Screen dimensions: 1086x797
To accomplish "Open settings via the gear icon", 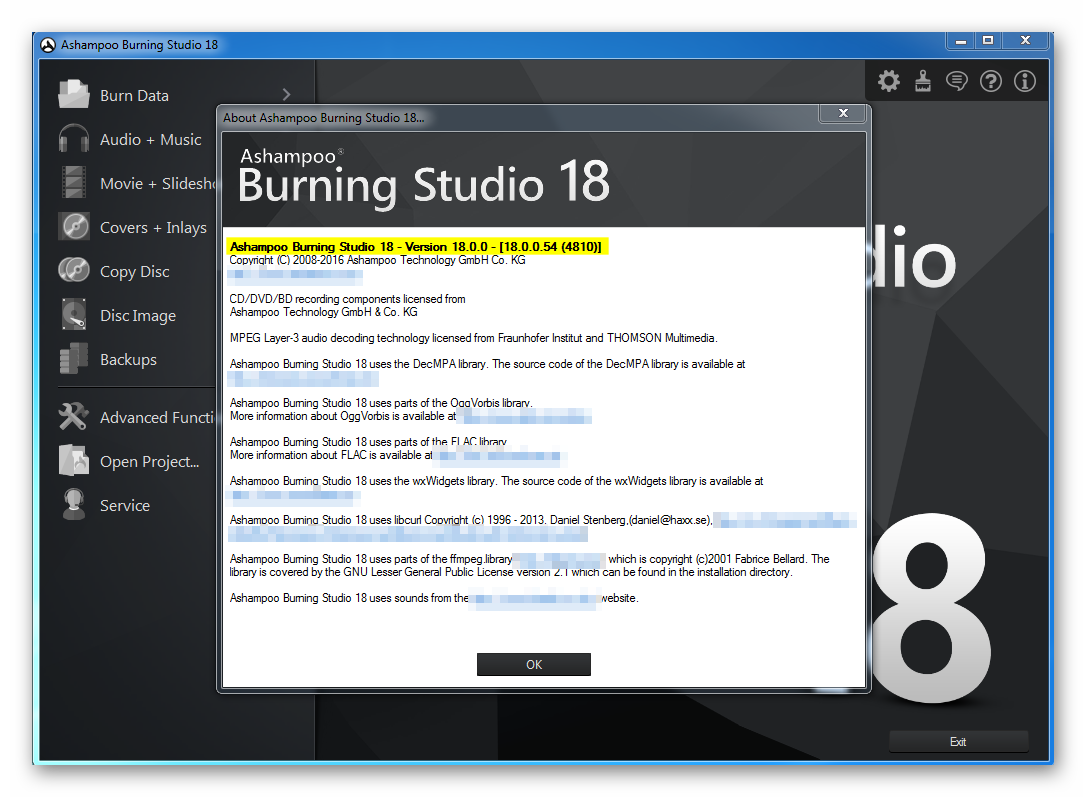I will click(889, 81).
